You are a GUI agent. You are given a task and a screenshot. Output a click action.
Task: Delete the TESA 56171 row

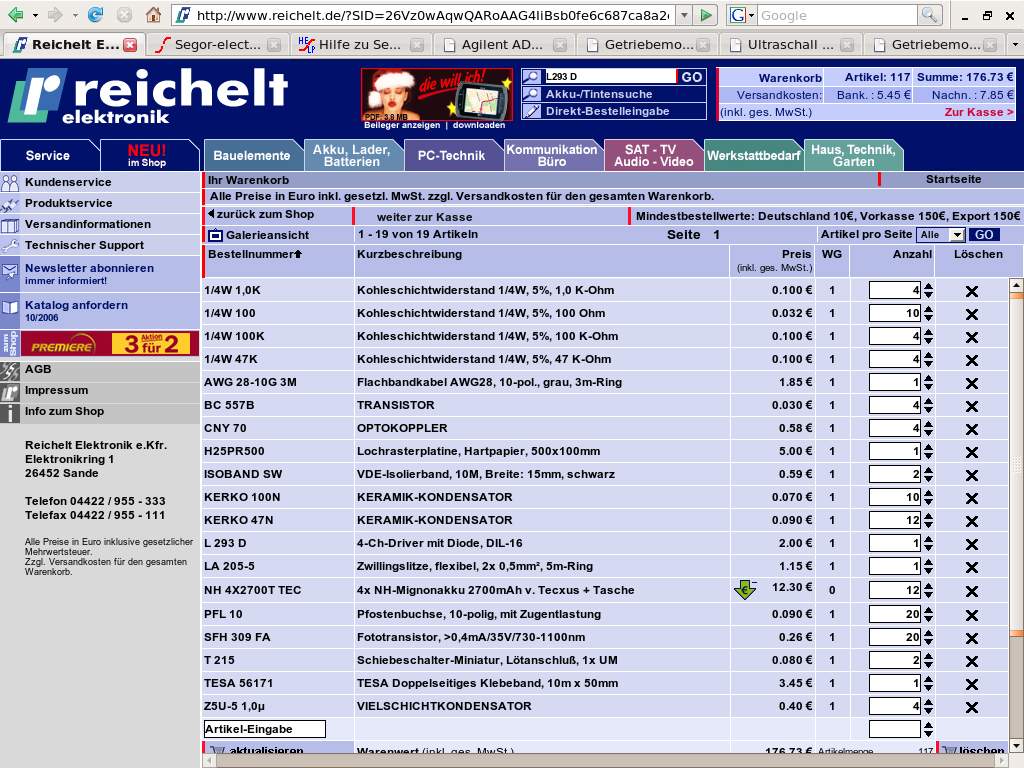point(972,684)
